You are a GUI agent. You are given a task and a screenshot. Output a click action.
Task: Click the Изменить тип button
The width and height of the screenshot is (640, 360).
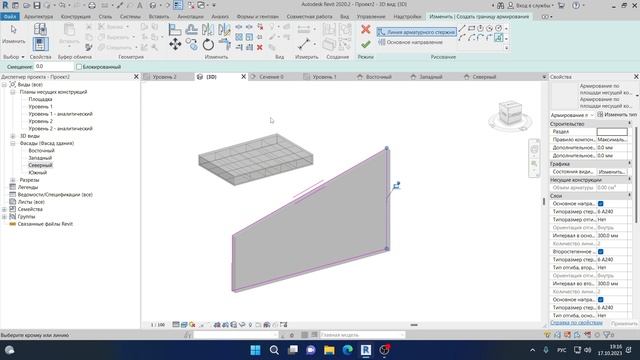click(617, 115)
